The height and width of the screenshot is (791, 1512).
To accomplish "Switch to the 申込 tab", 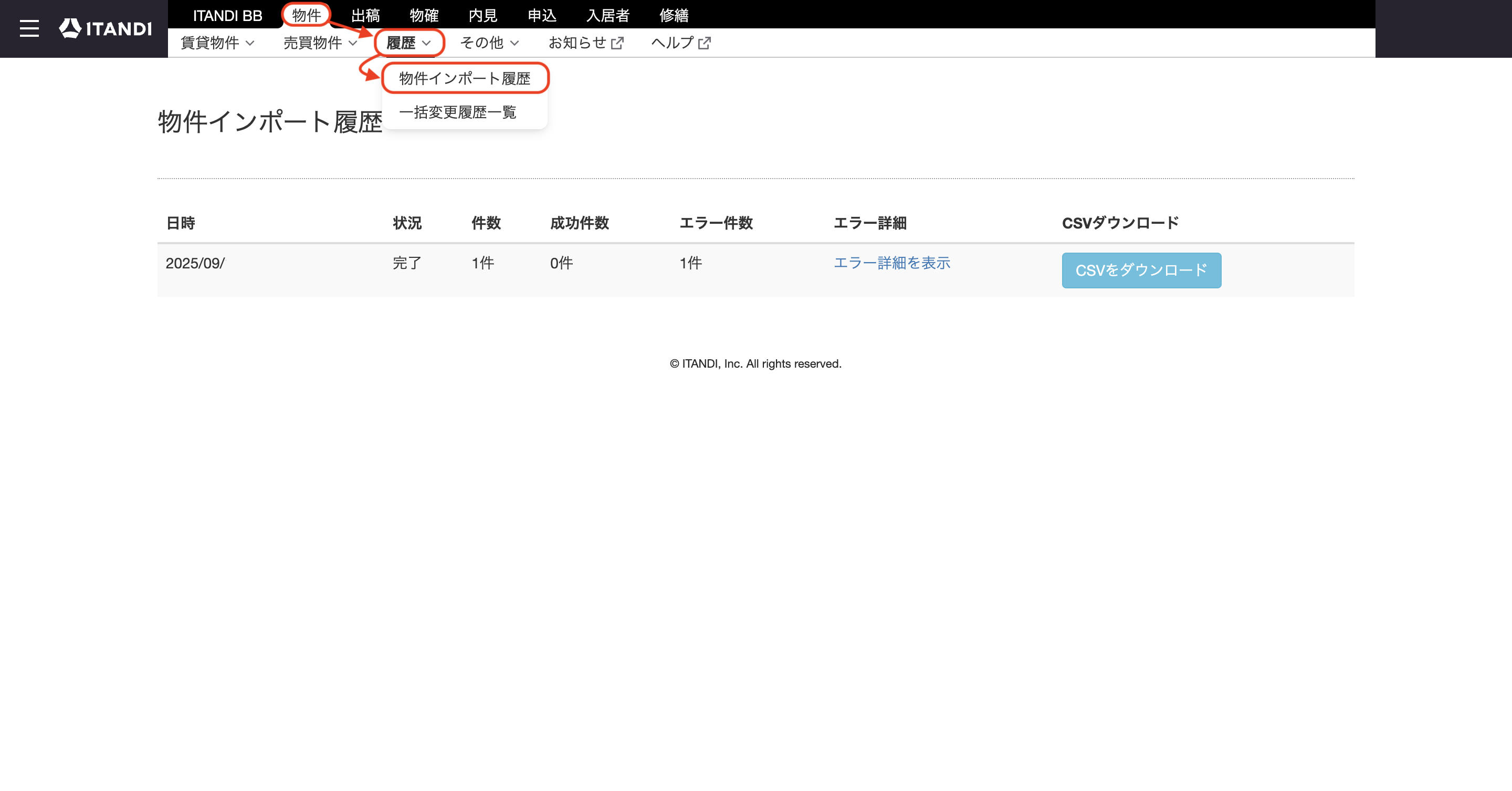I will tap(542, 15).
